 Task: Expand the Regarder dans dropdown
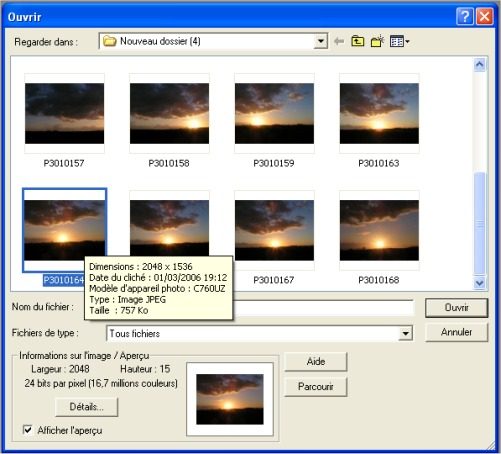click(x=321, y=41)
